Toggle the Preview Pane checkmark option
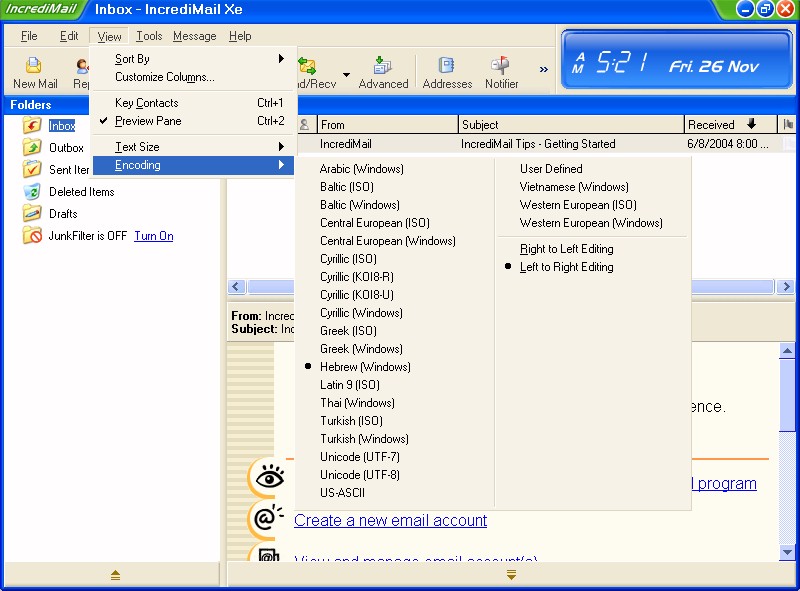Image resolution: width=800 pixels, height=591 pixels. pyautogui.click(x=148, y=121)
